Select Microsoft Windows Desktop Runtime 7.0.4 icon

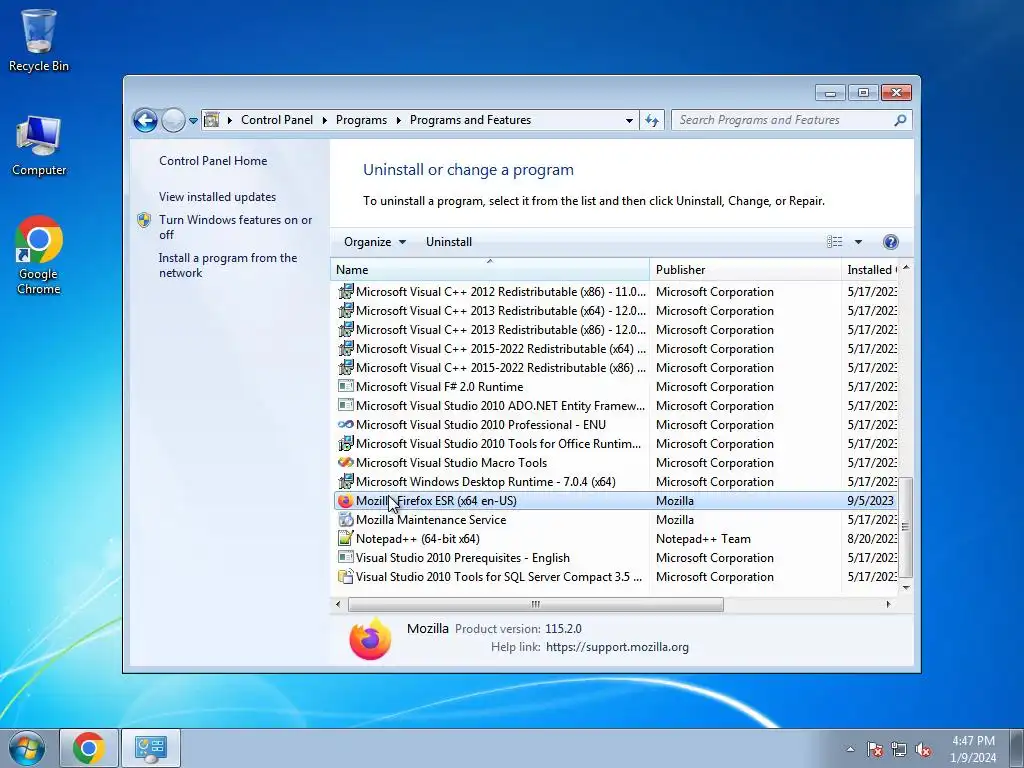(x=345, y=481)
